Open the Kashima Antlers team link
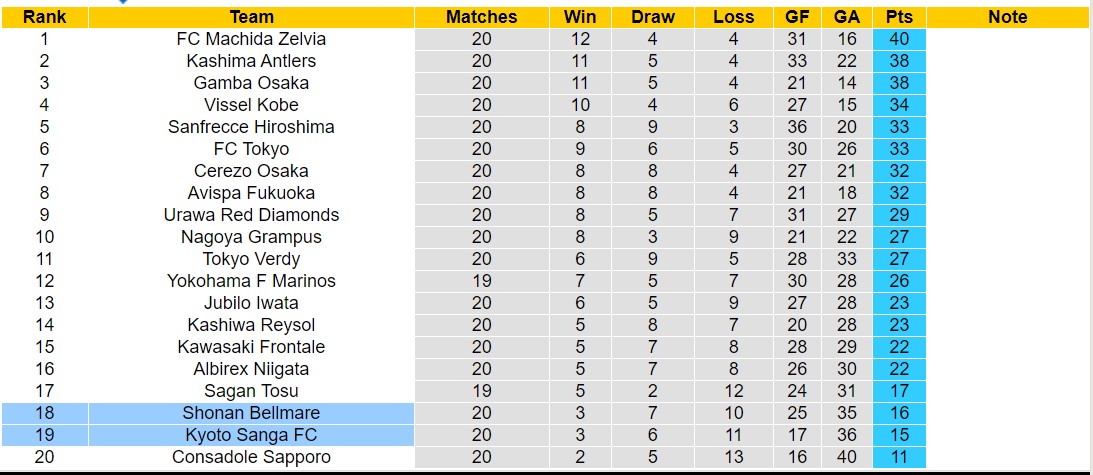 251,61
